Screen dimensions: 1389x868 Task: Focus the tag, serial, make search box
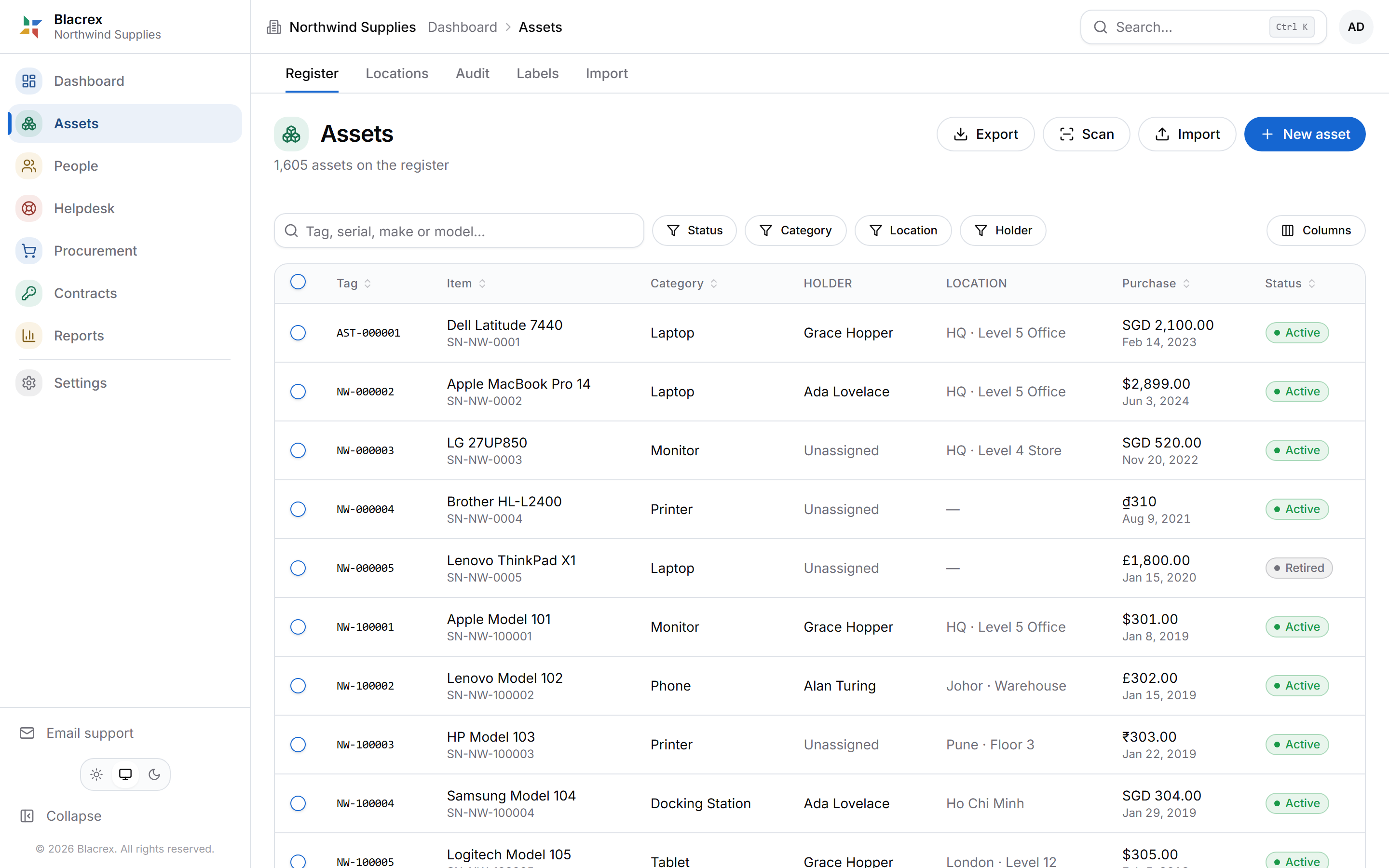pyautogui.click(x=459, y=231)
